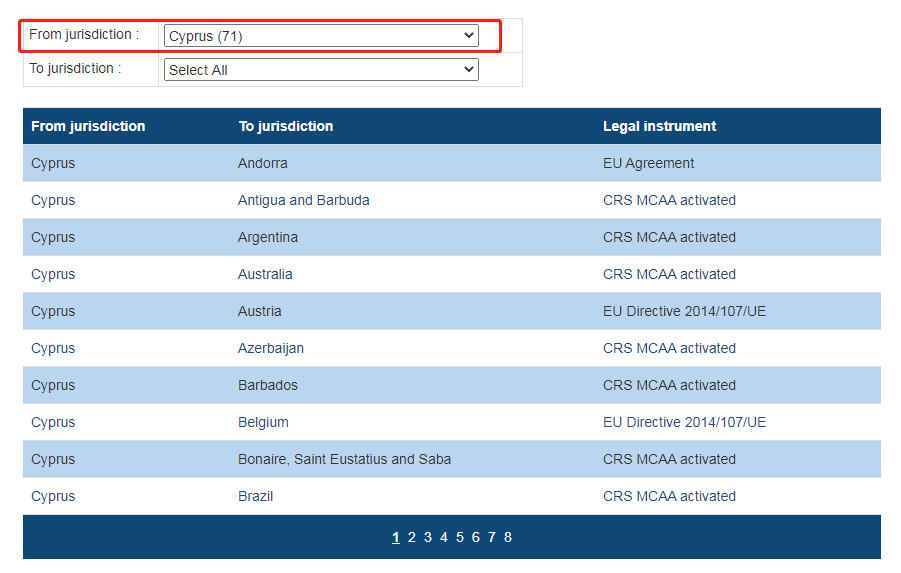Screen dimensions: 901x573
Task: Click Austria's EU Directive 2014/107/UE cell
Action: coord(684,311)
